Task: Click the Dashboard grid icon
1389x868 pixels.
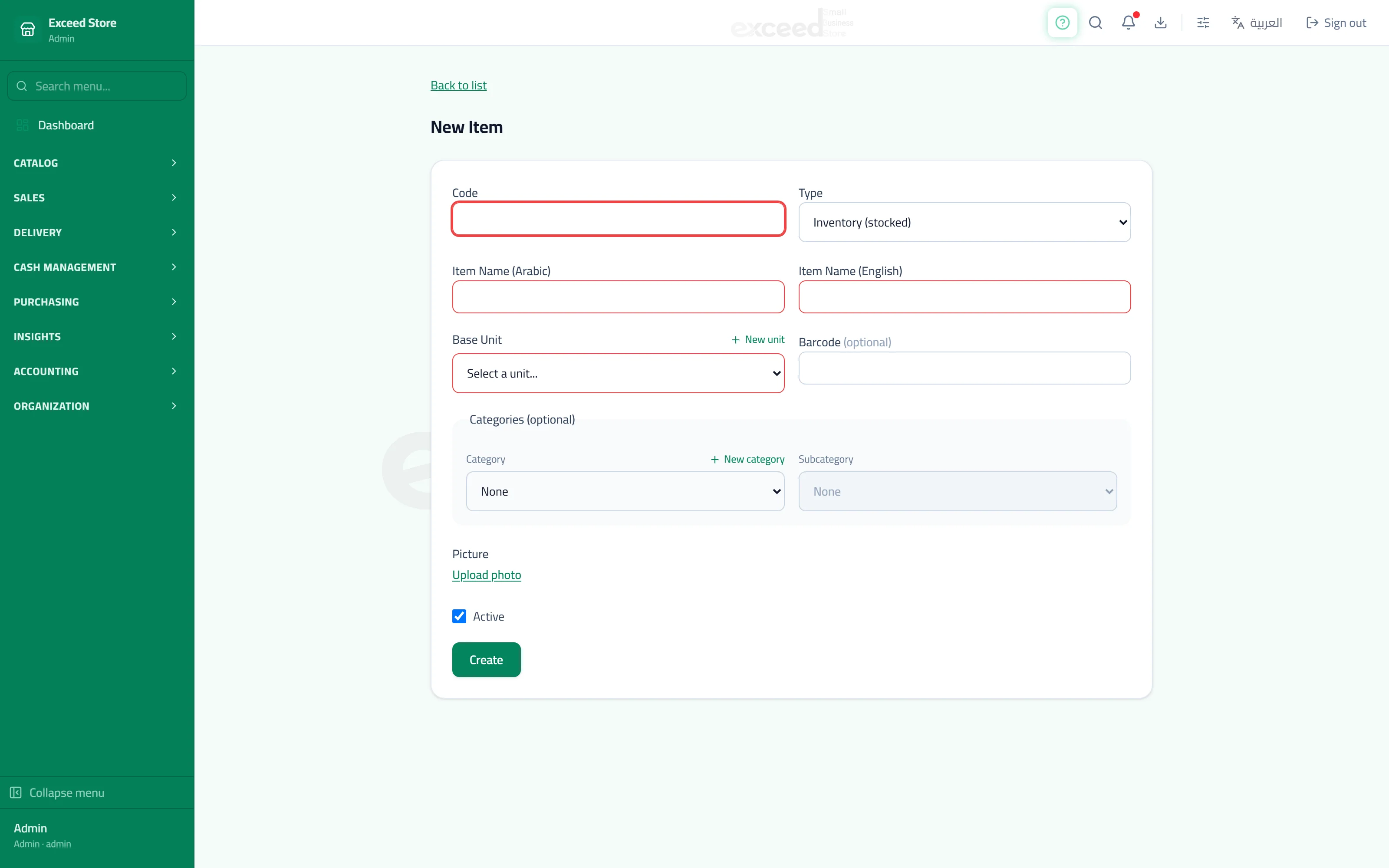Action: 23,125
